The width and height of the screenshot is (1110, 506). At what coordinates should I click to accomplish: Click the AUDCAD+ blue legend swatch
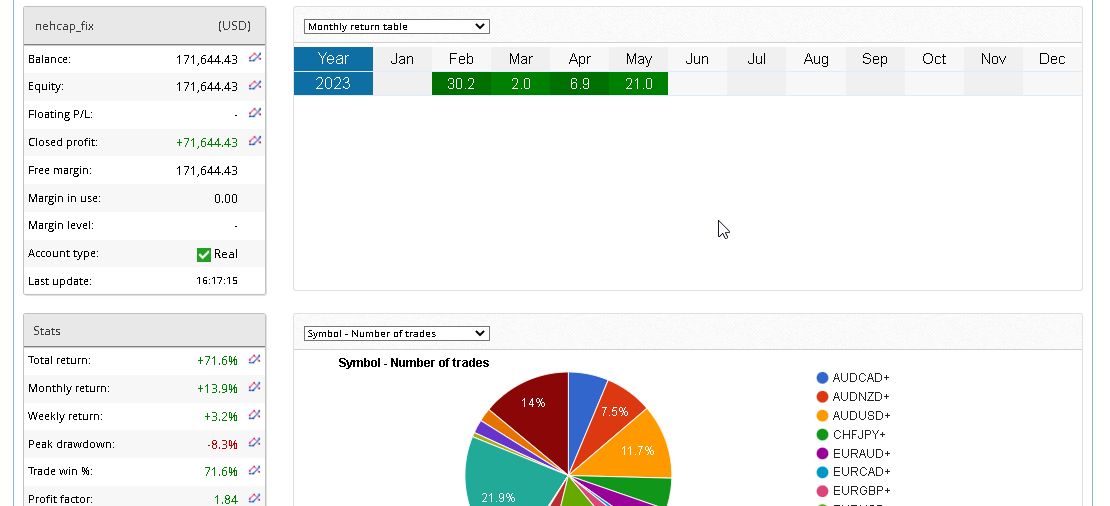point(822,378)
